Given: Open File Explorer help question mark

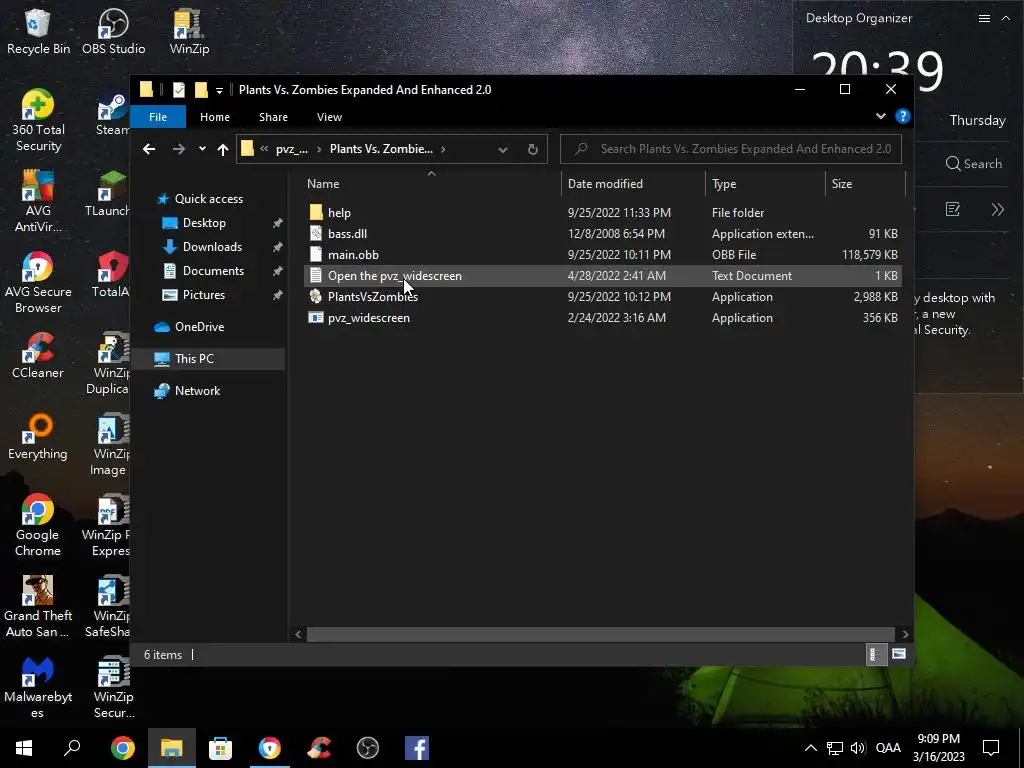Looking at the screenshot, I should click(x=903, y=116).
